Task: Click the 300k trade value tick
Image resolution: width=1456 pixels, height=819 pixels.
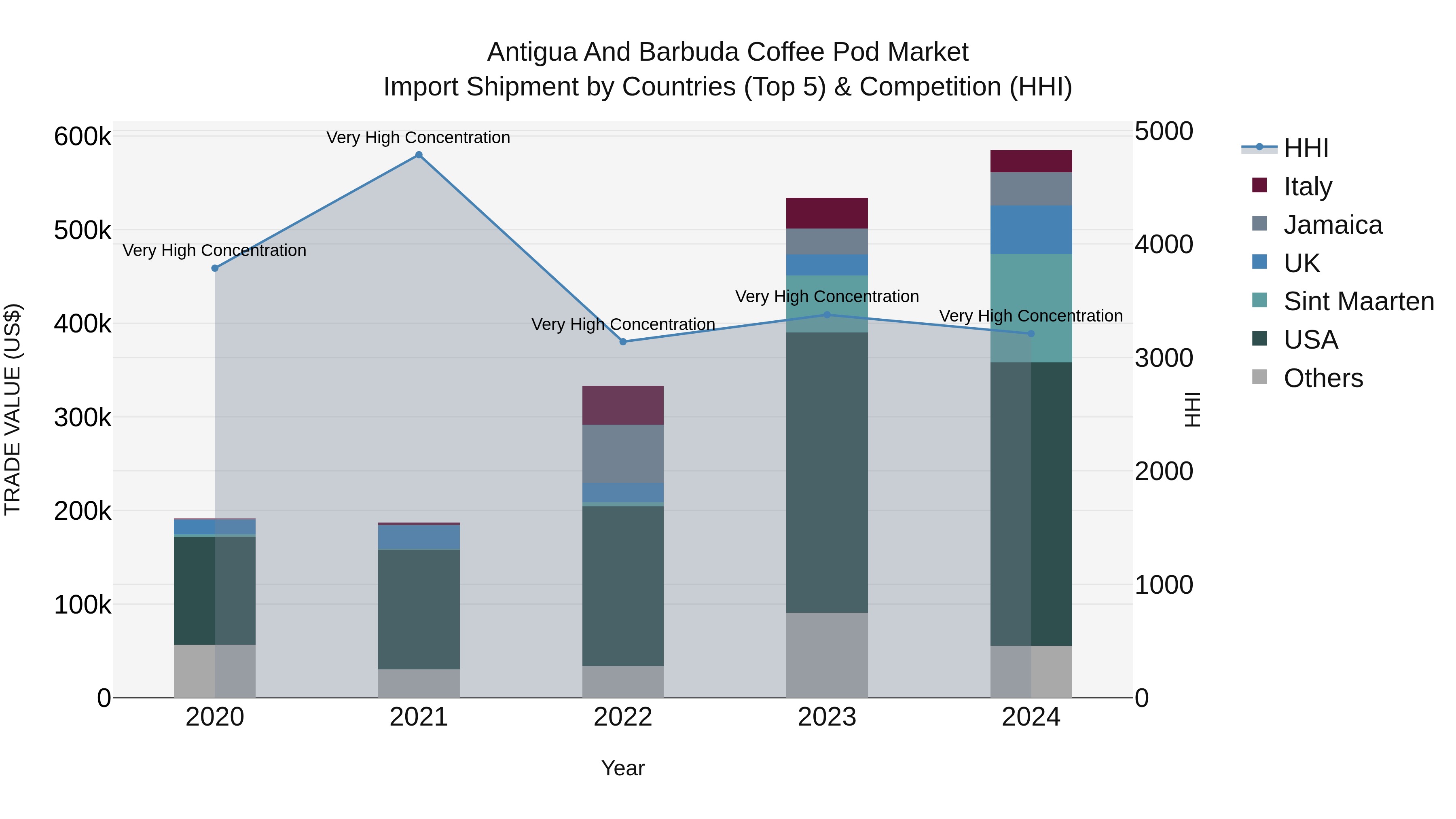Action: tap(83, 418)
